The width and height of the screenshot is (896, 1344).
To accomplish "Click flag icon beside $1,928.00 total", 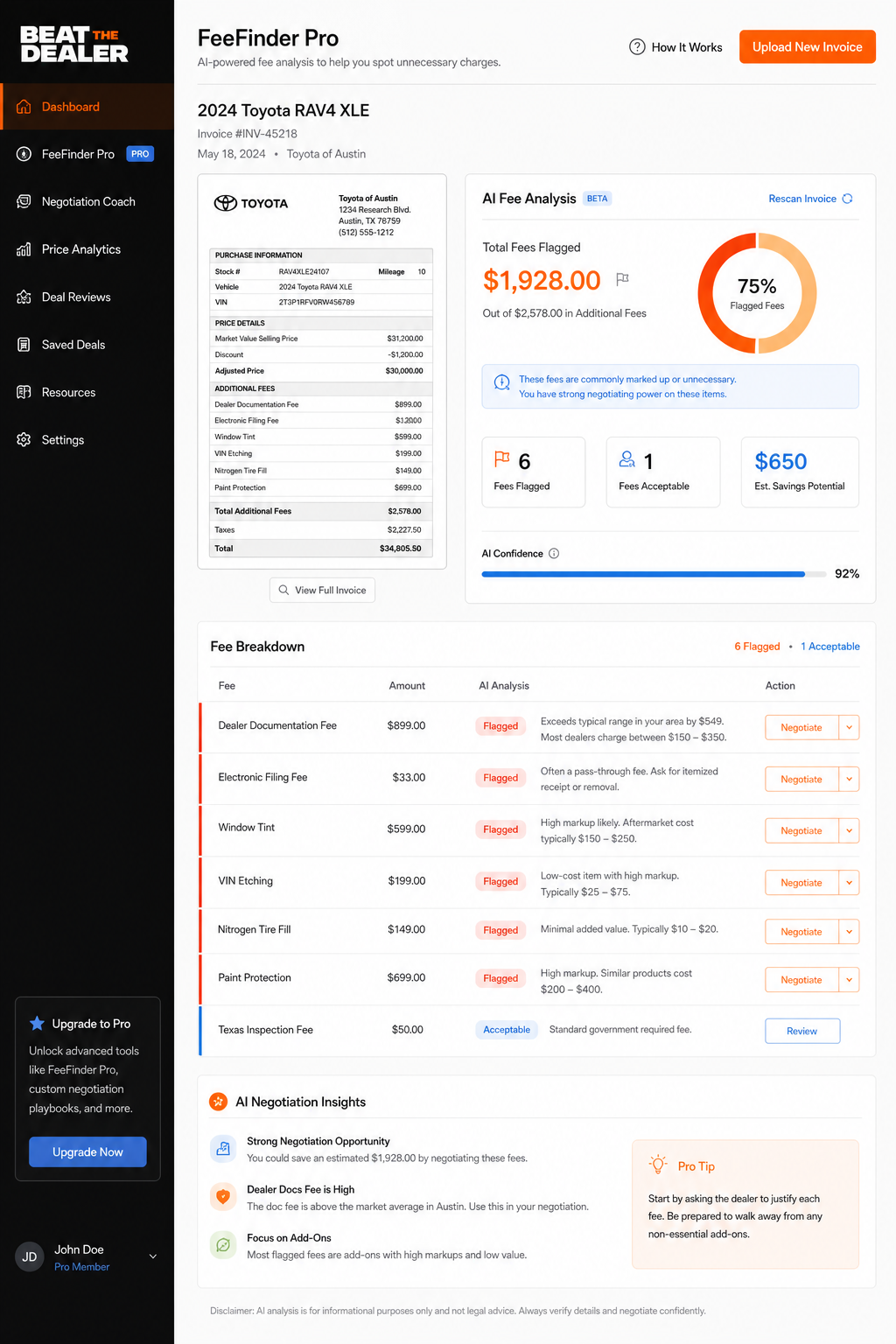I will coord(622,279).
